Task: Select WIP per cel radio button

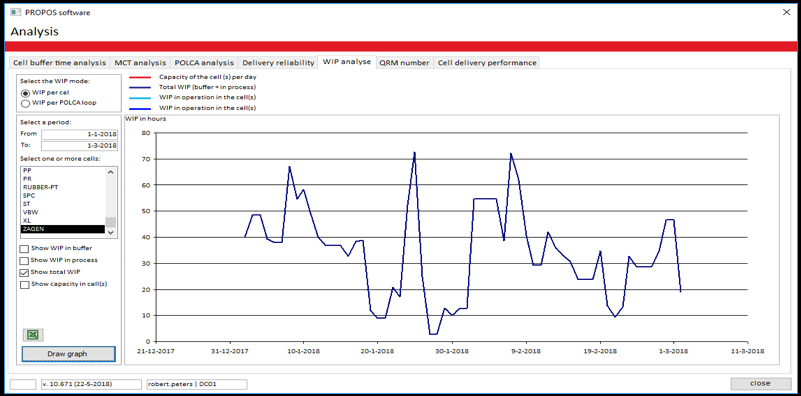Action: pos(25,94)
